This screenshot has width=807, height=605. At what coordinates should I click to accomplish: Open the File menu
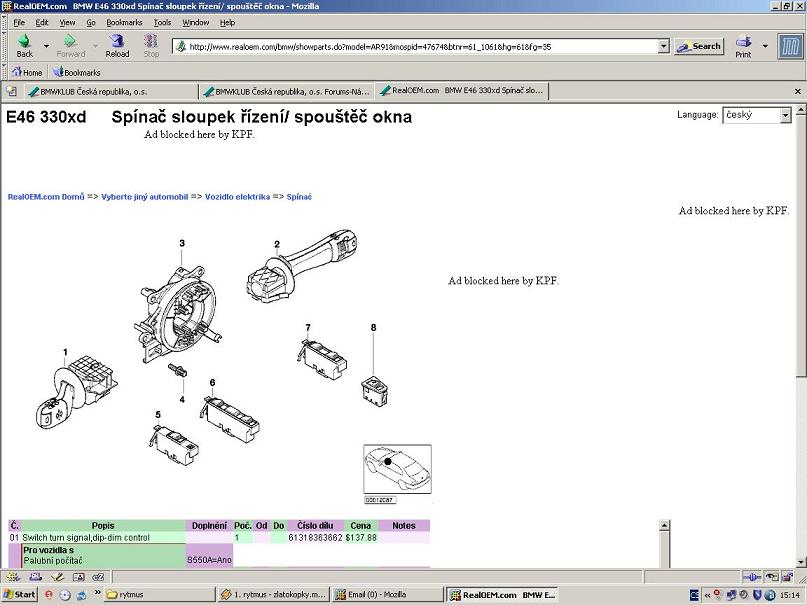[x=19, y=23]
